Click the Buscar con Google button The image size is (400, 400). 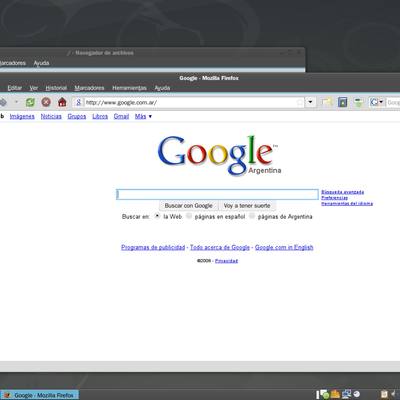(x=188, y=206)
